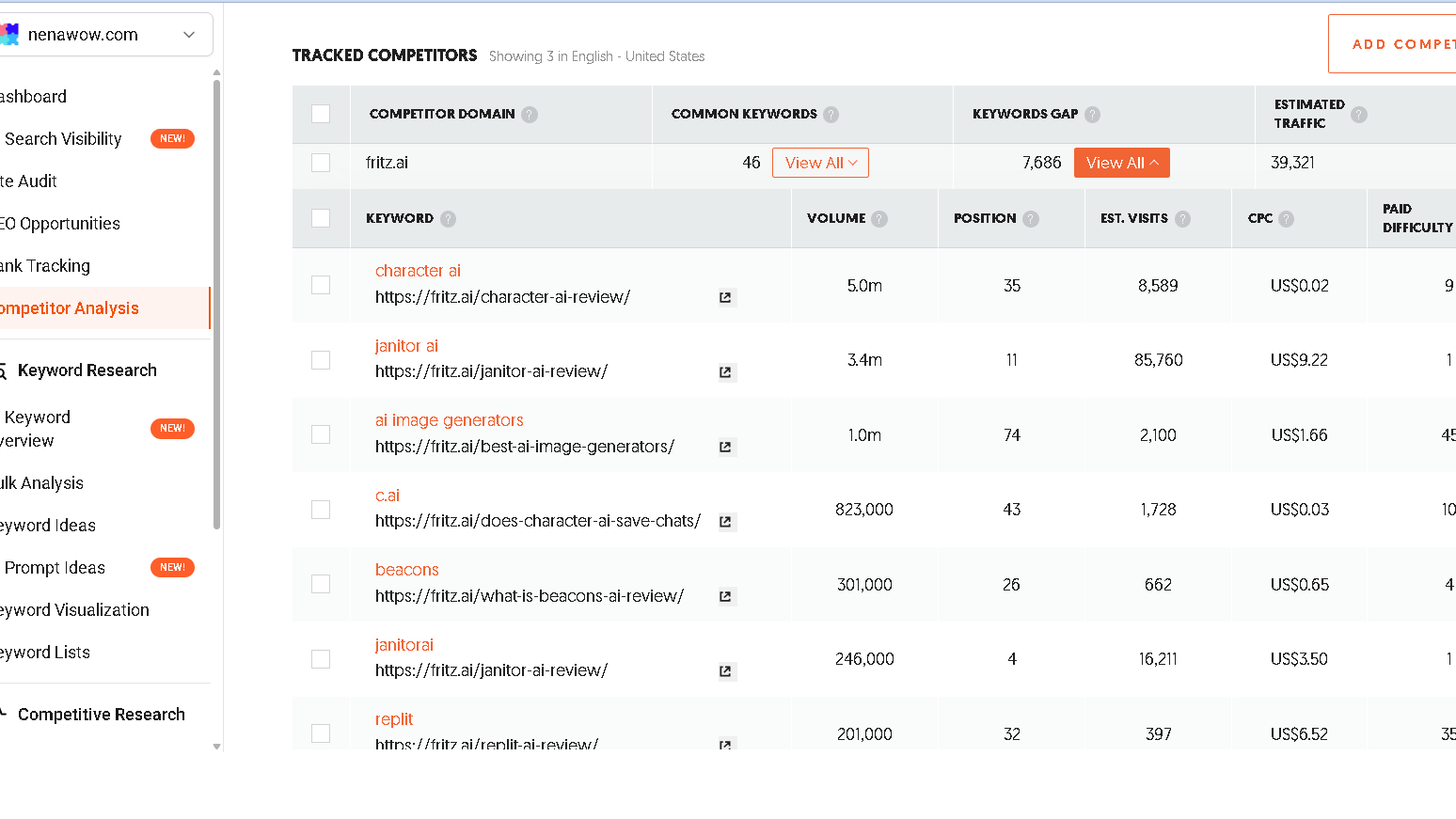Open Rank Tracking from the sidebar

click(45, 265)
